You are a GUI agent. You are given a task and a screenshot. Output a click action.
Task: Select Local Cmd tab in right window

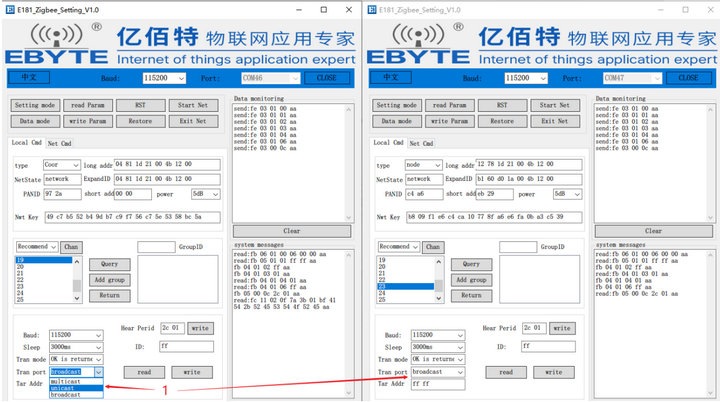[388, 143]
